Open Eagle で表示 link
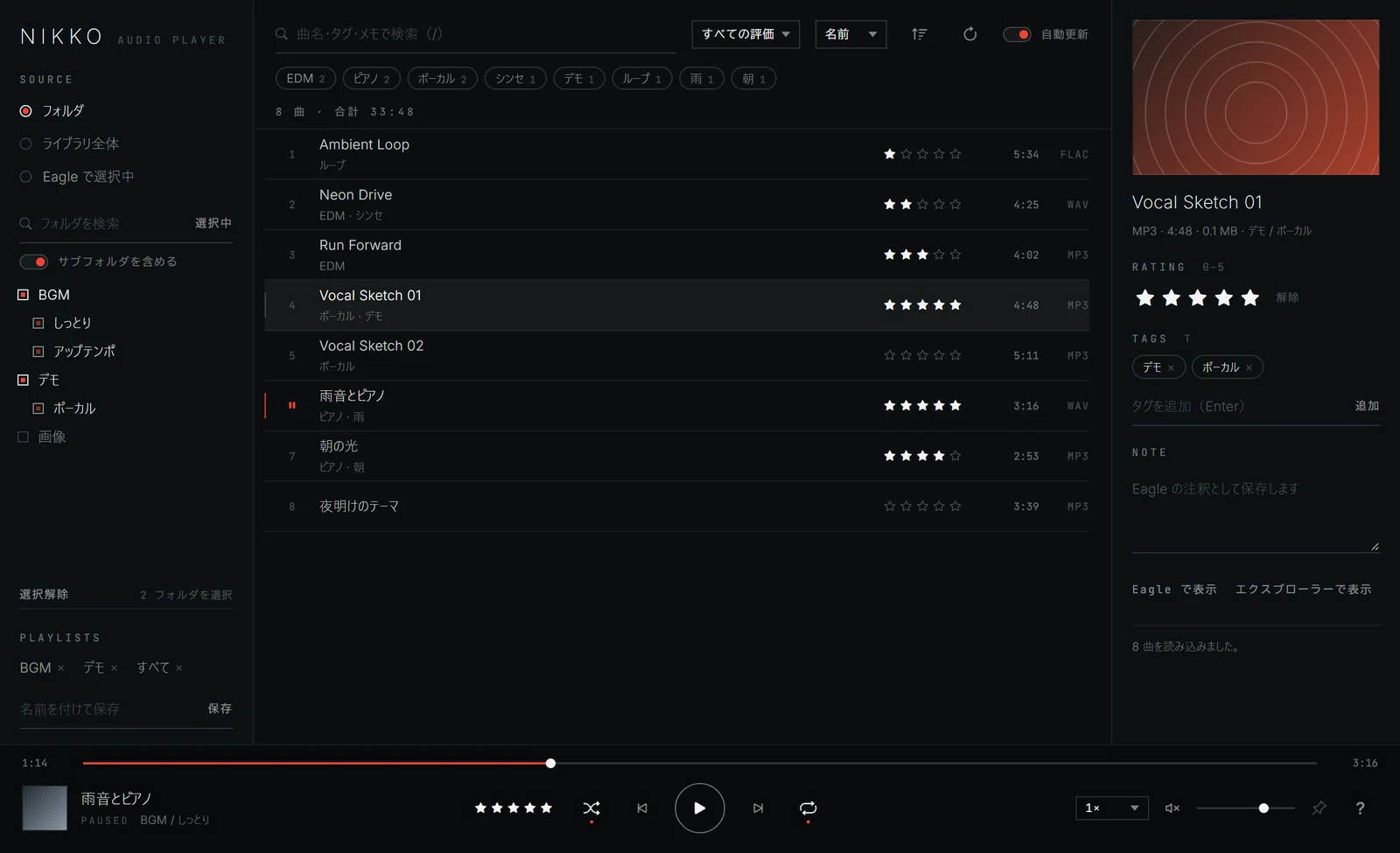The height and width of the screenshot is (853, 1400). (1174, 590)
